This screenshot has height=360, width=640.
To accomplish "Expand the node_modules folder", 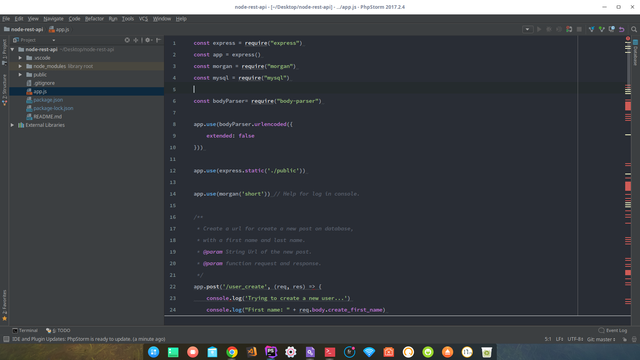I will click(x=20, y=66).
